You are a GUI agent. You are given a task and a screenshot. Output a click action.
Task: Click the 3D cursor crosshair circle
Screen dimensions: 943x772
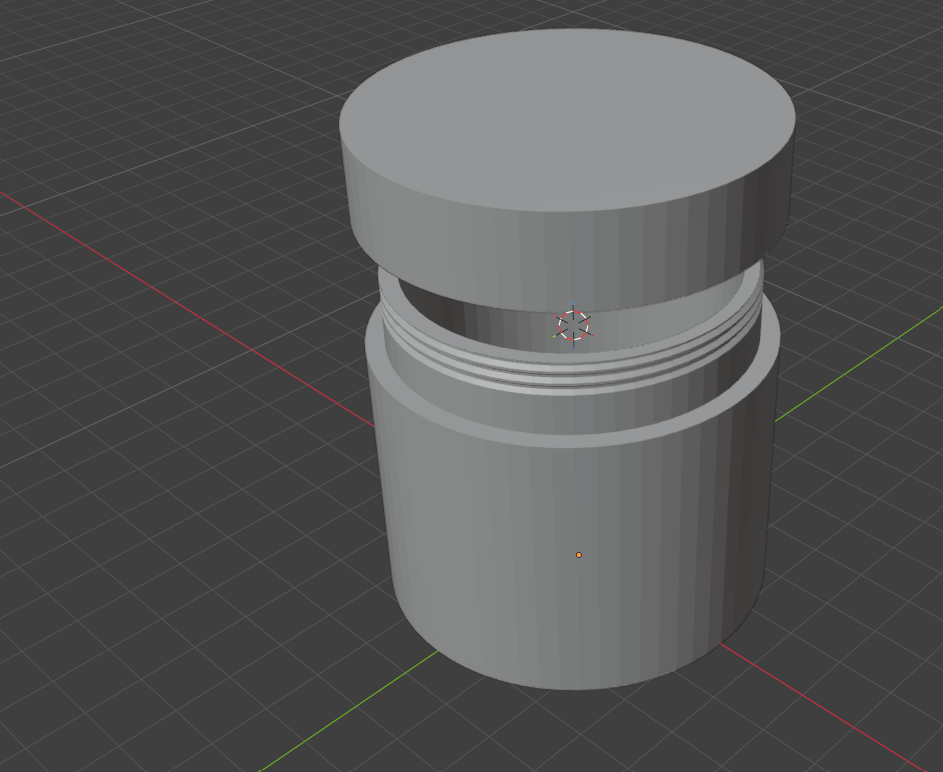click(x=573, y=325)
